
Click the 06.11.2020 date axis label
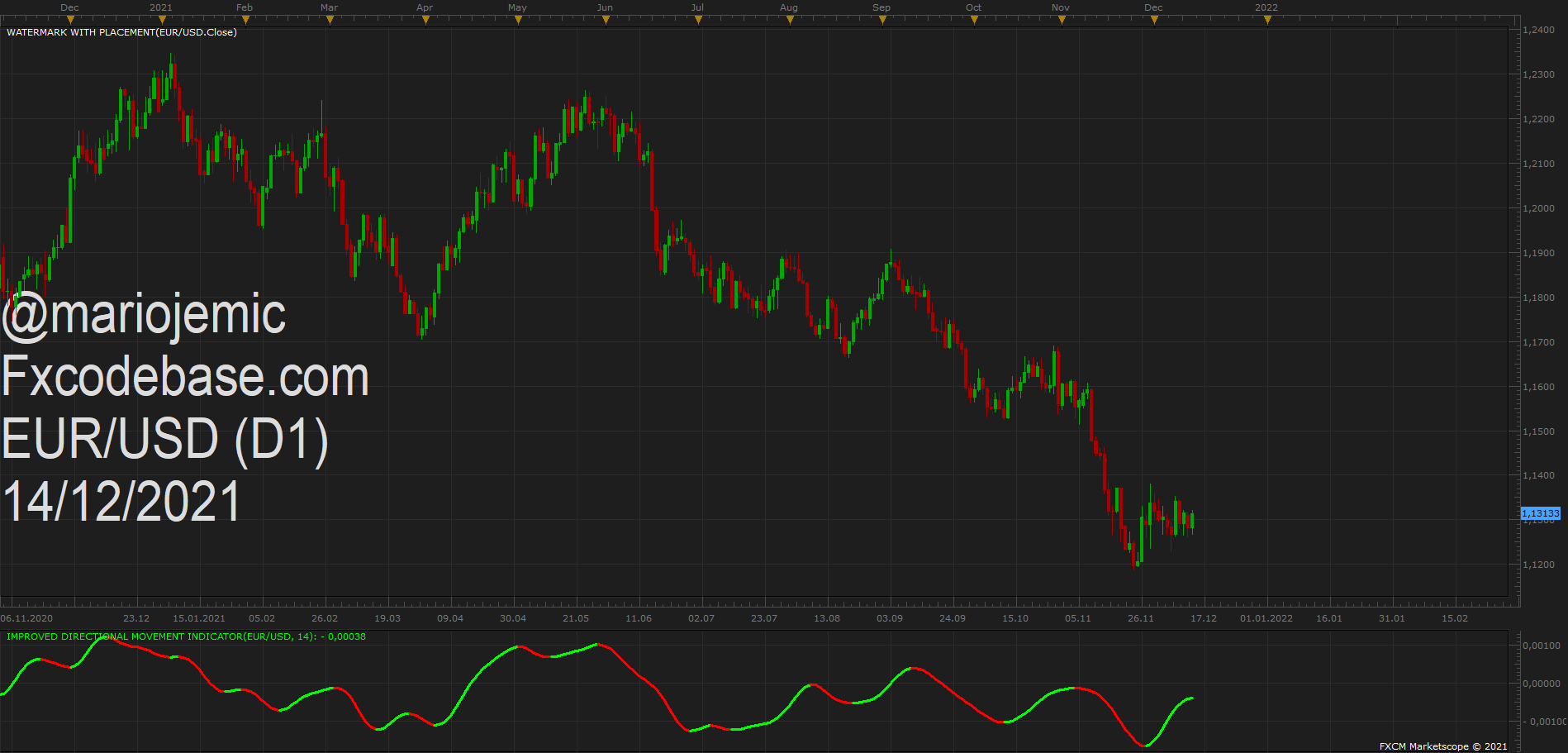[x=26, y=618]
